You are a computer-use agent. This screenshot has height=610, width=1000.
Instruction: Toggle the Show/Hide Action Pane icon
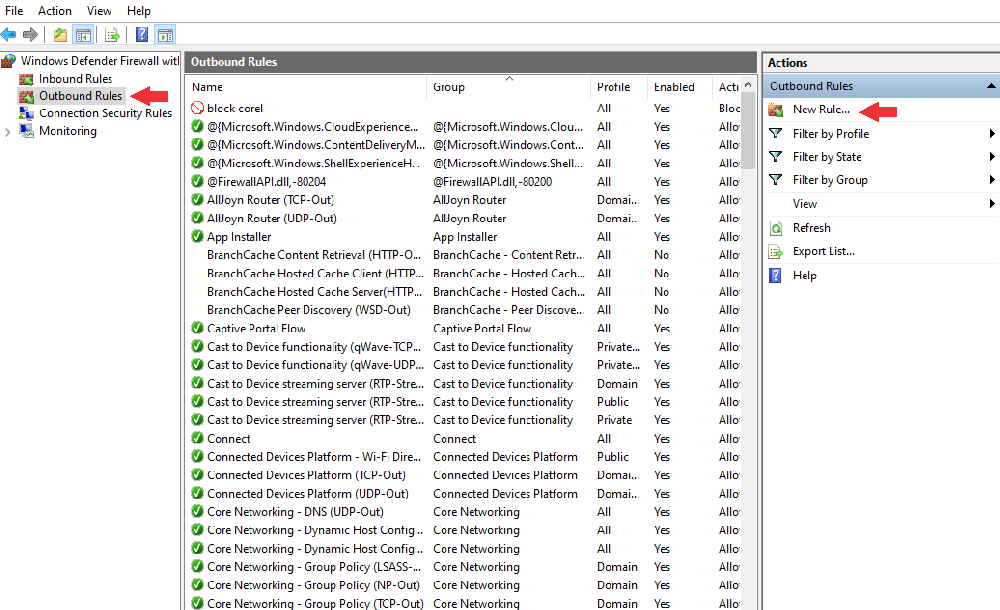[165, 34]
